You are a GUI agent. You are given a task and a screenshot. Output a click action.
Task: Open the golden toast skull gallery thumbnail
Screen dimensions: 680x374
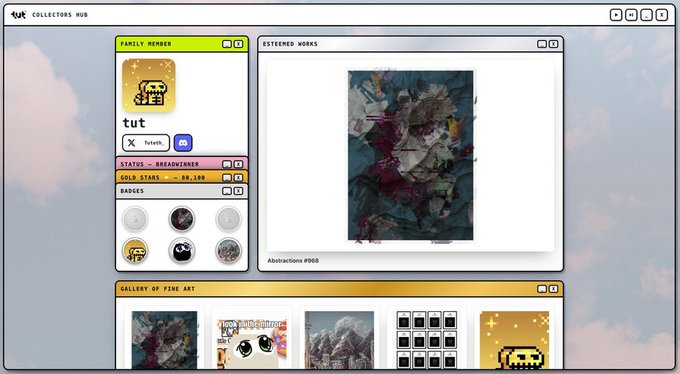click(514, 340)
